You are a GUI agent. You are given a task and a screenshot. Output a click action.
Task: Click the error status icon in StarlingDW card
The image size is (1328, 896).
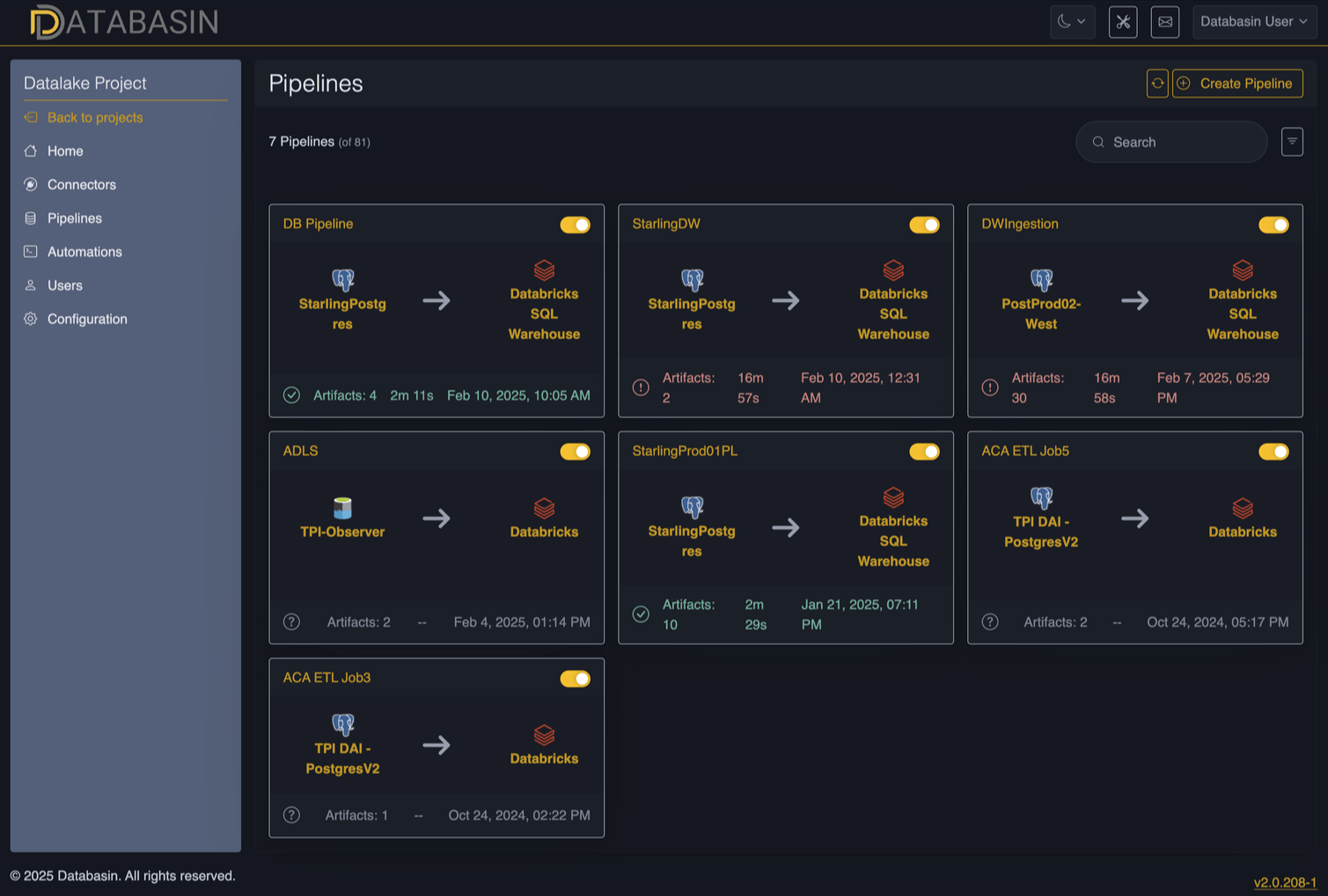(x=641, y=387)
